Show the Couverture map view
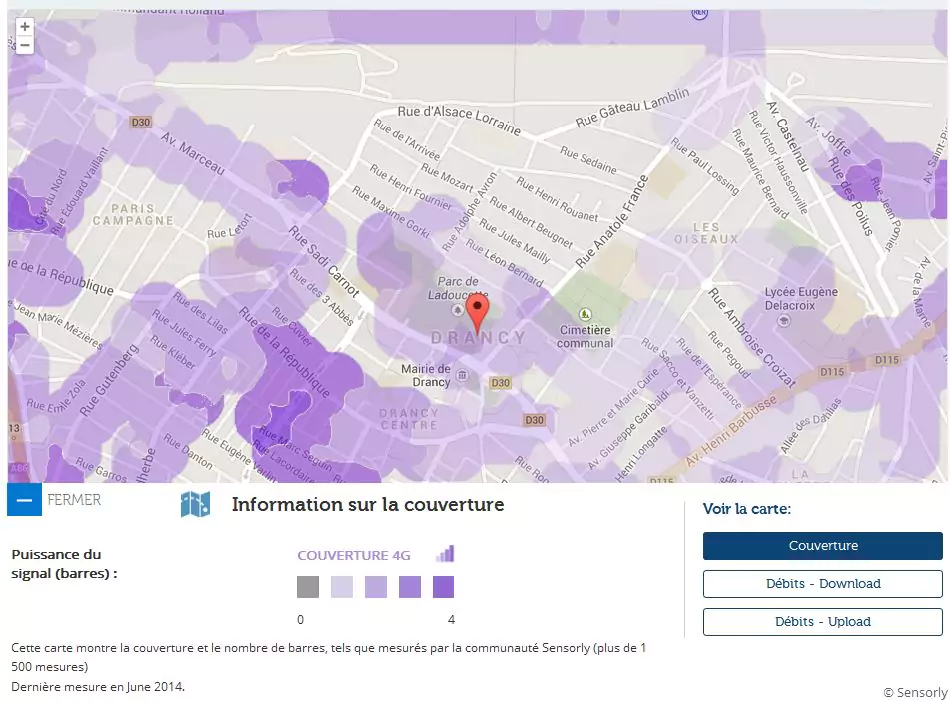This screenshot has height=705, width=950. tap(822, 546)
